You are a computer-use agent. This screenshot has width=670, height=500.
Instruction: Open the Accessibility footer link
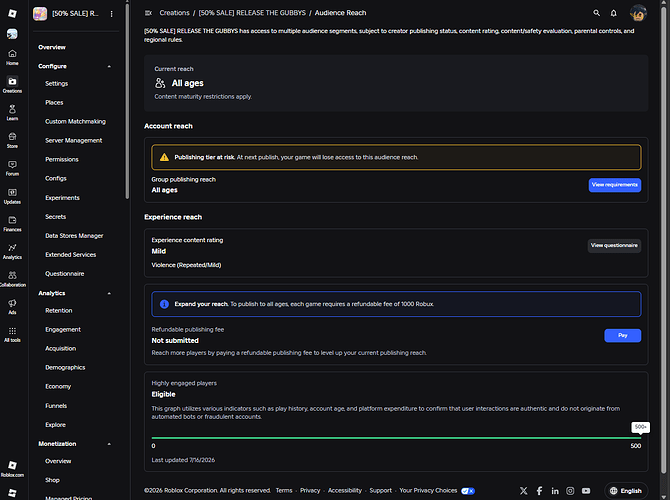[x=344, y=491]
